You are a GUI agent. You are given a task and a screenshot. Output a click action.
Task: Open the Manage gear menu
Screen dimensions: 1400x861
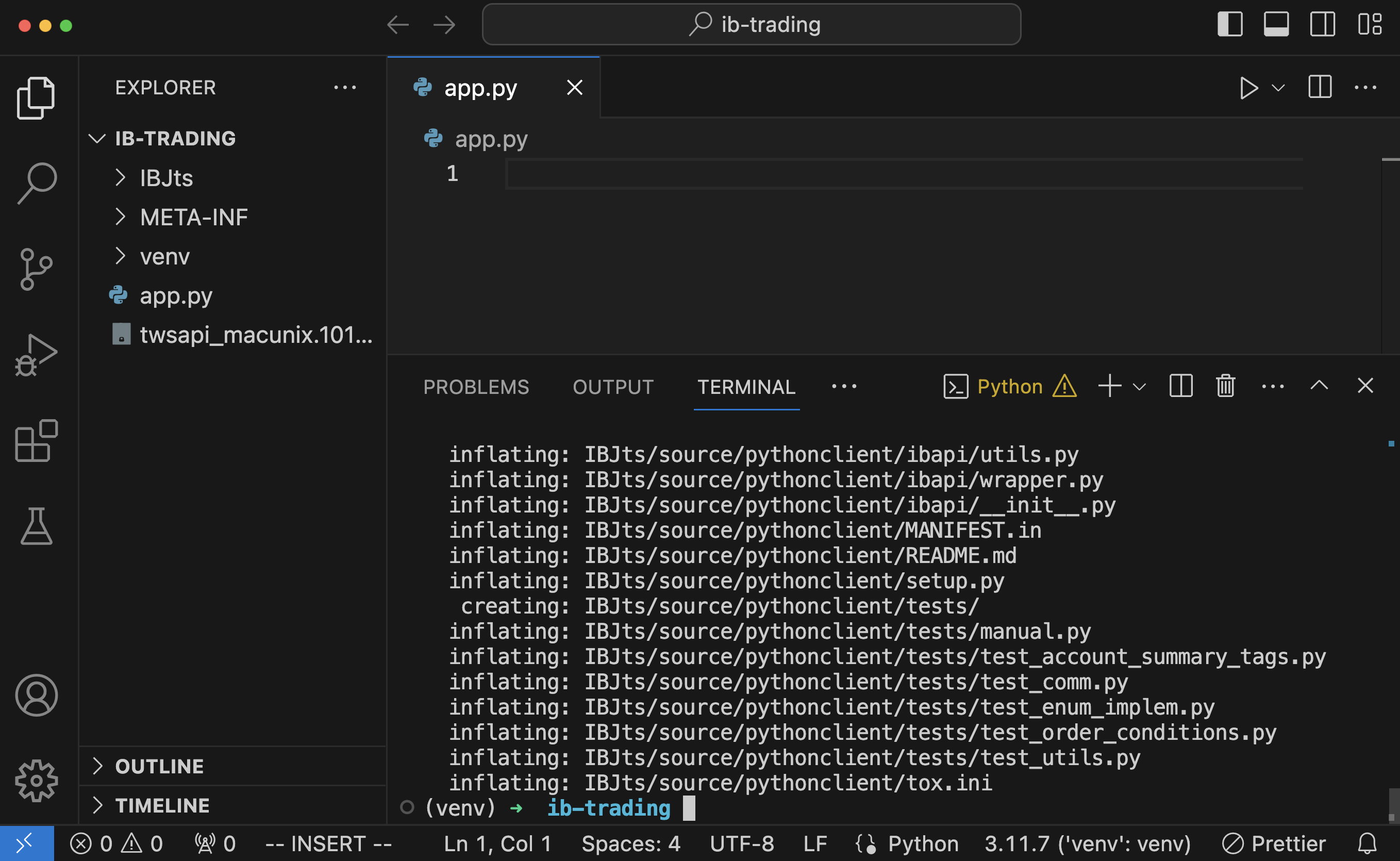coord(37,781)
